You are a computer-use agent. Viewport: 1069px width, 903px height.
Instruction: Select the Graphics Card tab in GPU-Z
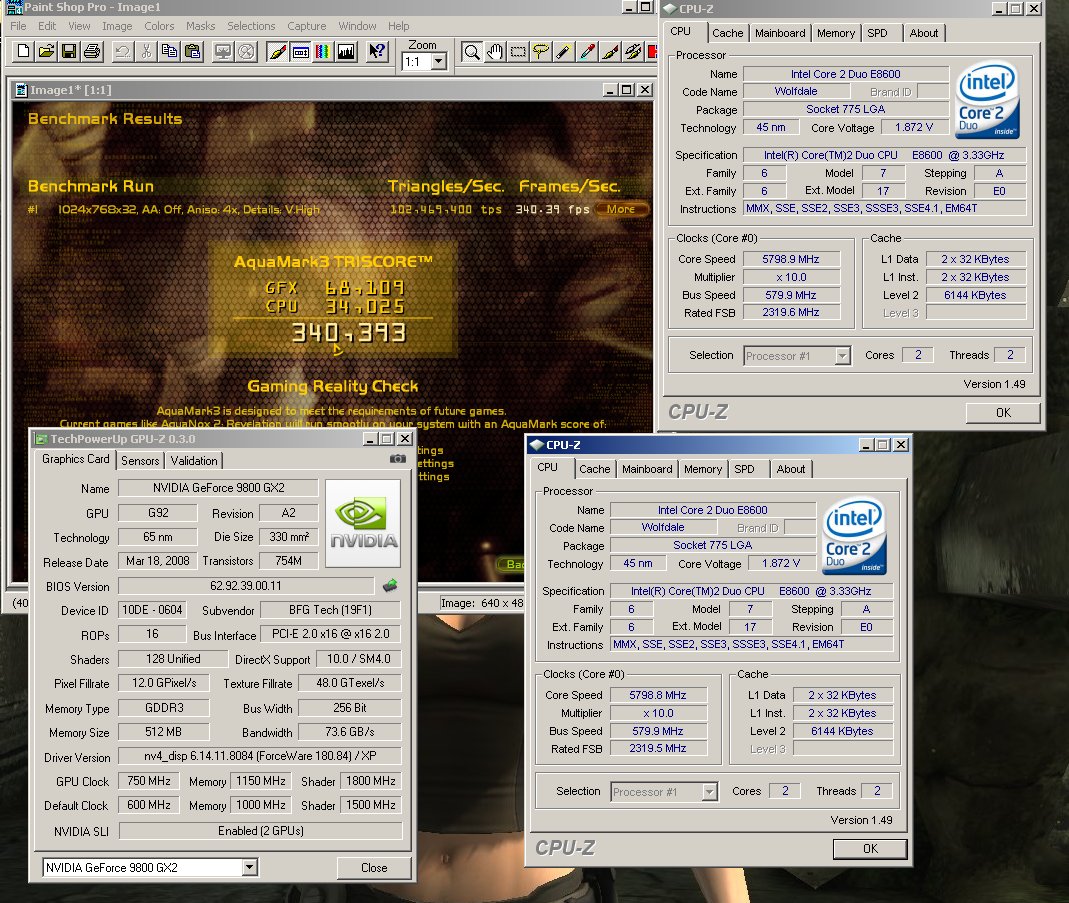(x=76, y=459)
